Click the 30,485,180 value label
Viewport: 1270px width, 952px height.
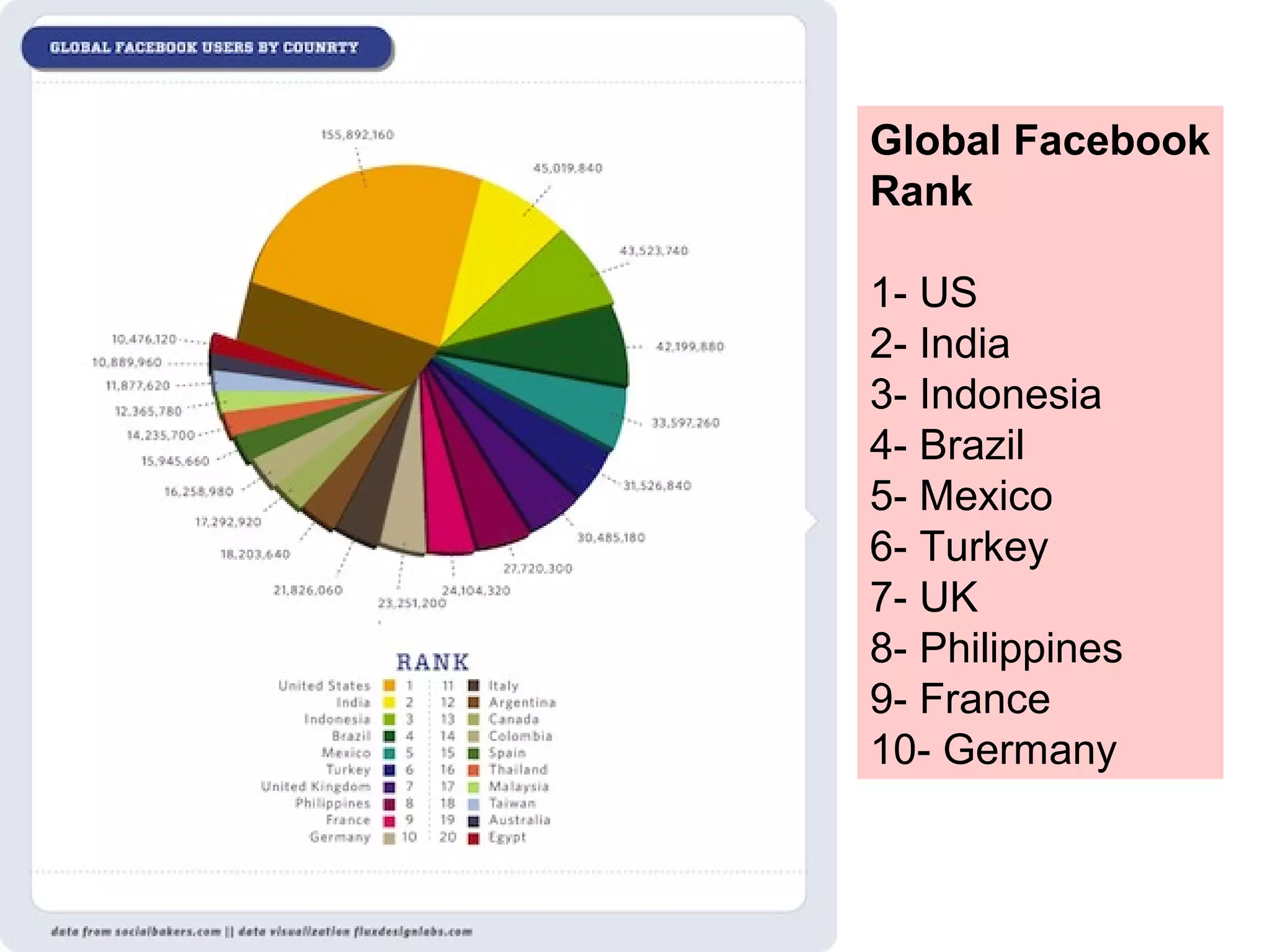[x=611, y=537]
